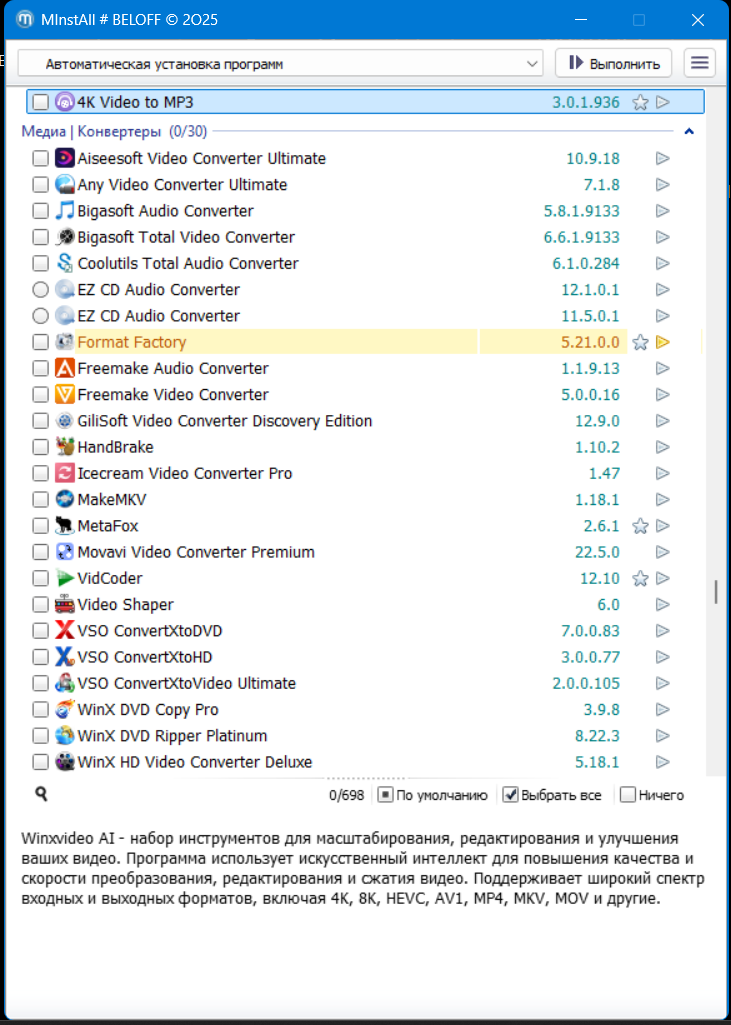Click the VSO ConvertXtoDVD red X icon

[x=65, y=631]
